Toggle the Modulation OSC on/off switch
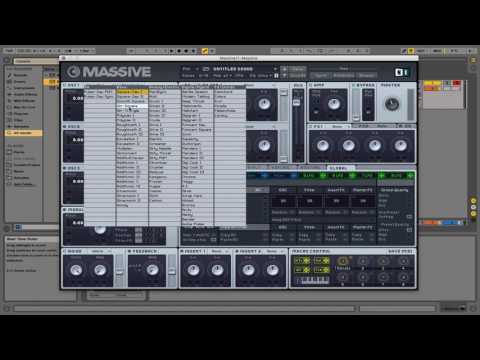Image resolution: width=480 pixels, height=360 pixels. (65, 210)
